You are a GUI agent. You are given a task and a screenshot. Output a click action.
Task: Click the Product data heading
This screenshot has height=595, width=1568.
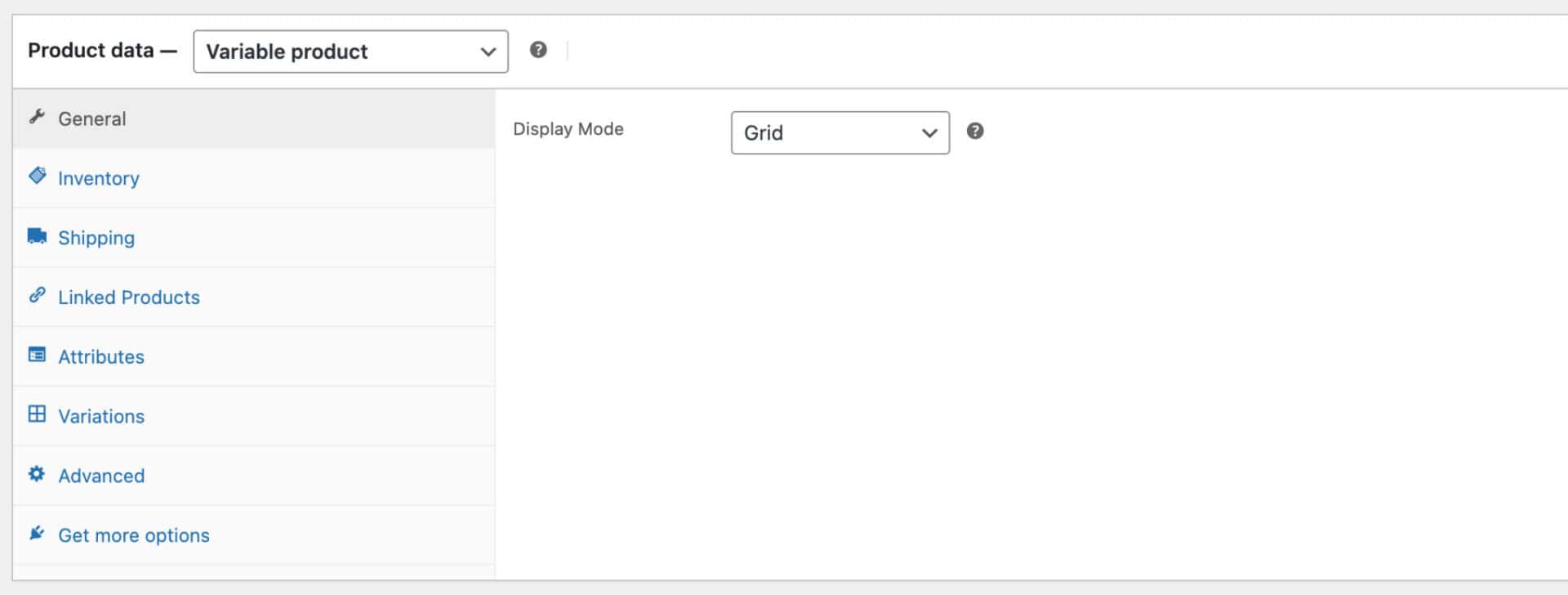coord(102,51)
